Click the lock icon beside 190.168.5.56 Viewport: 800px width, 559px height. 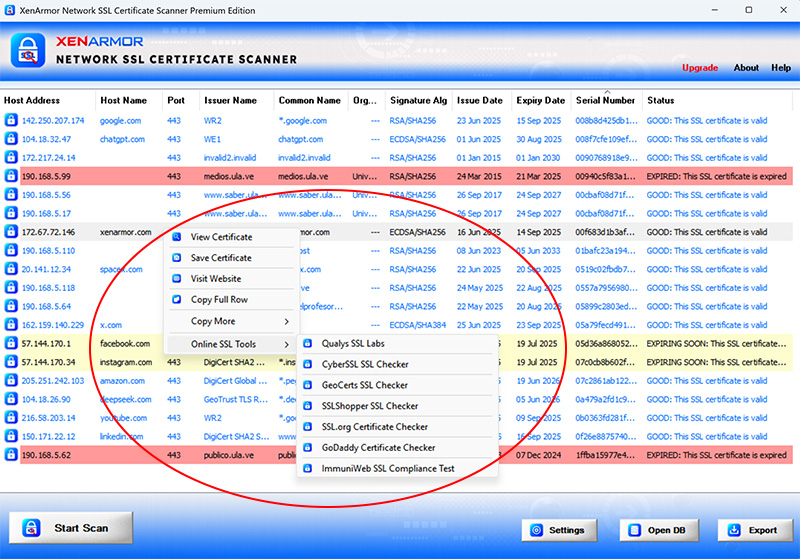tap(11, 195)
